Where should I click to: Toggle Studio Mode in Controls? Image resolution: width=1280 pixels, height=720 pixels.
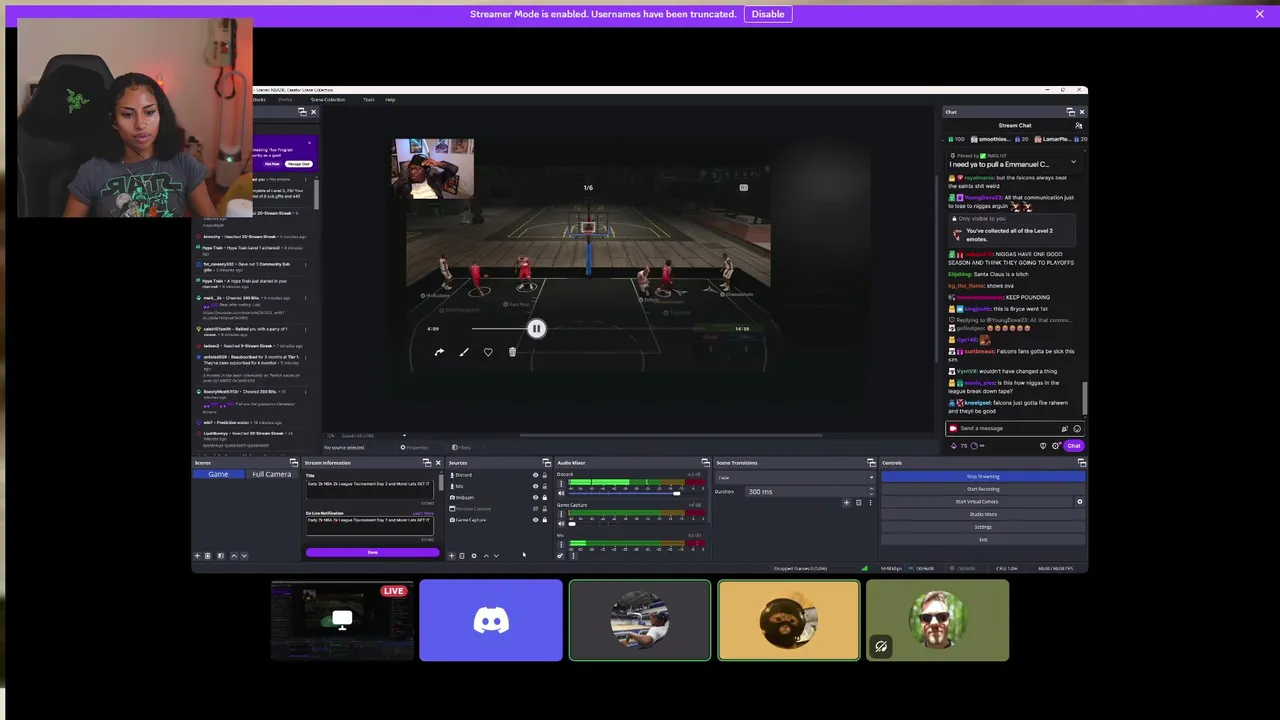tap(983, 514)
